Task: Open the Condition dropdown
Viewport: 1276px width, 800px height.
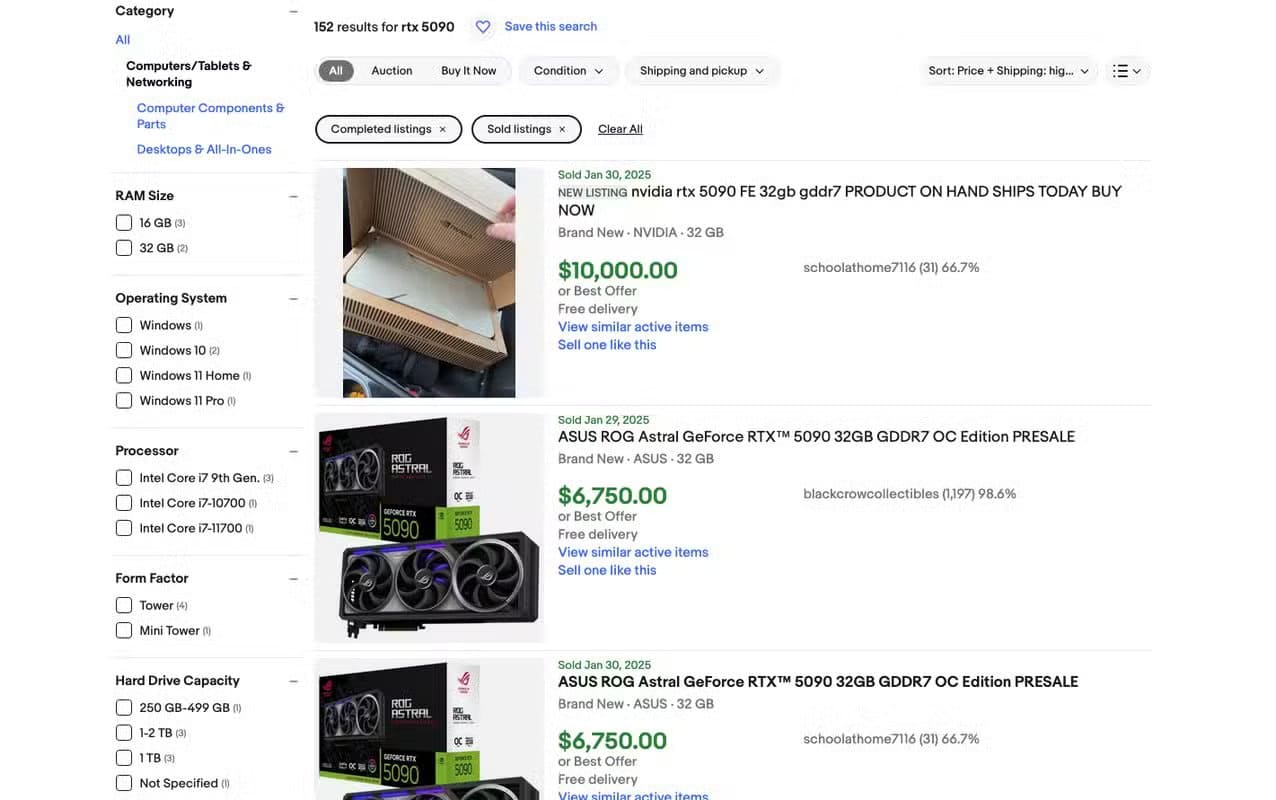Action: coord(568,71)
